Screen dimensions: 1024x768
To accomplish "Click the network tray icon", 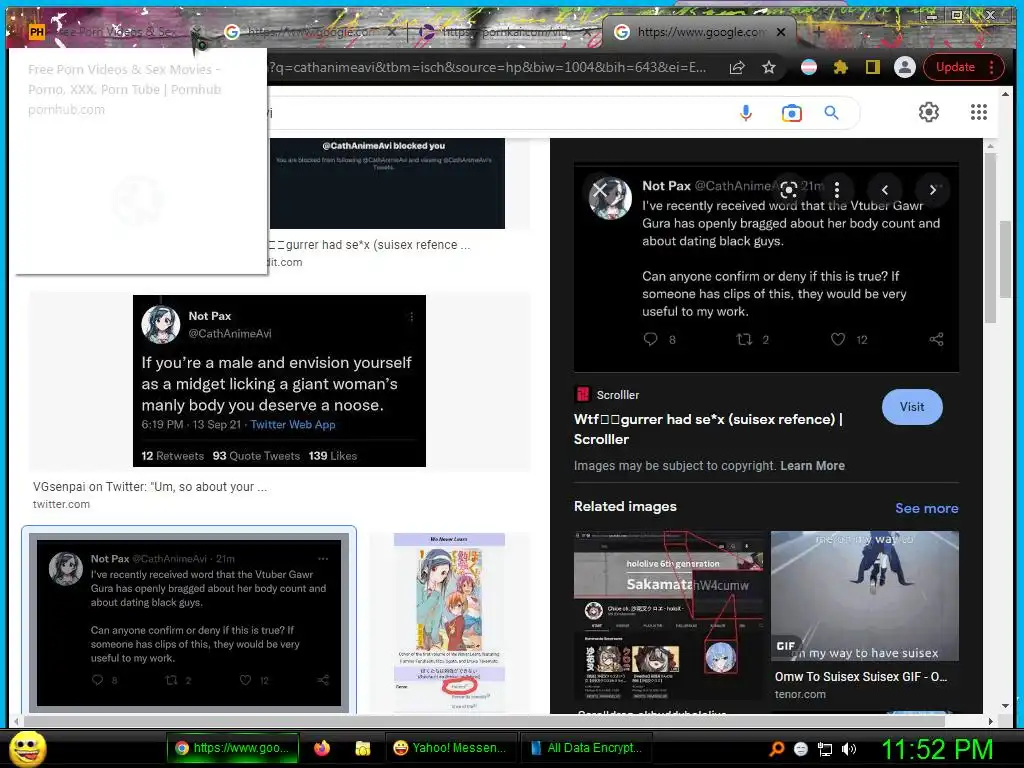I will (x=825, y=749).
